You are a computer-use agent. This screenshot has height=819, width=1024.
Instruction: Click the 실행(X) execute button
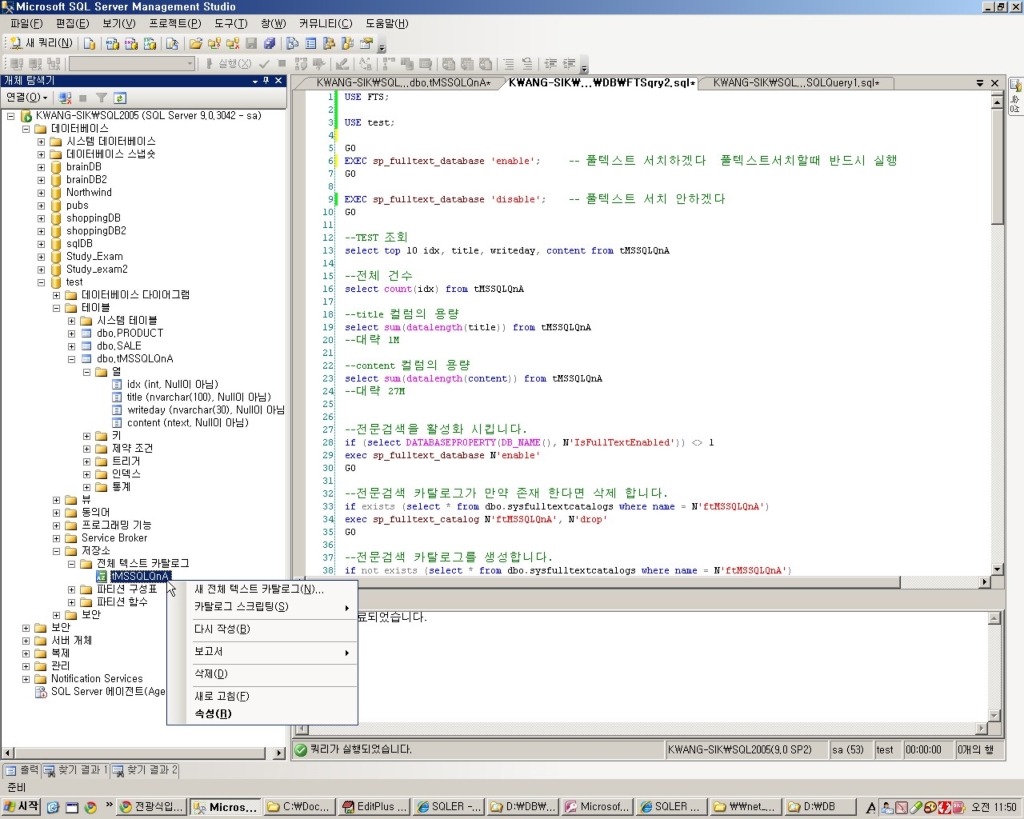(x=228, y=63)
